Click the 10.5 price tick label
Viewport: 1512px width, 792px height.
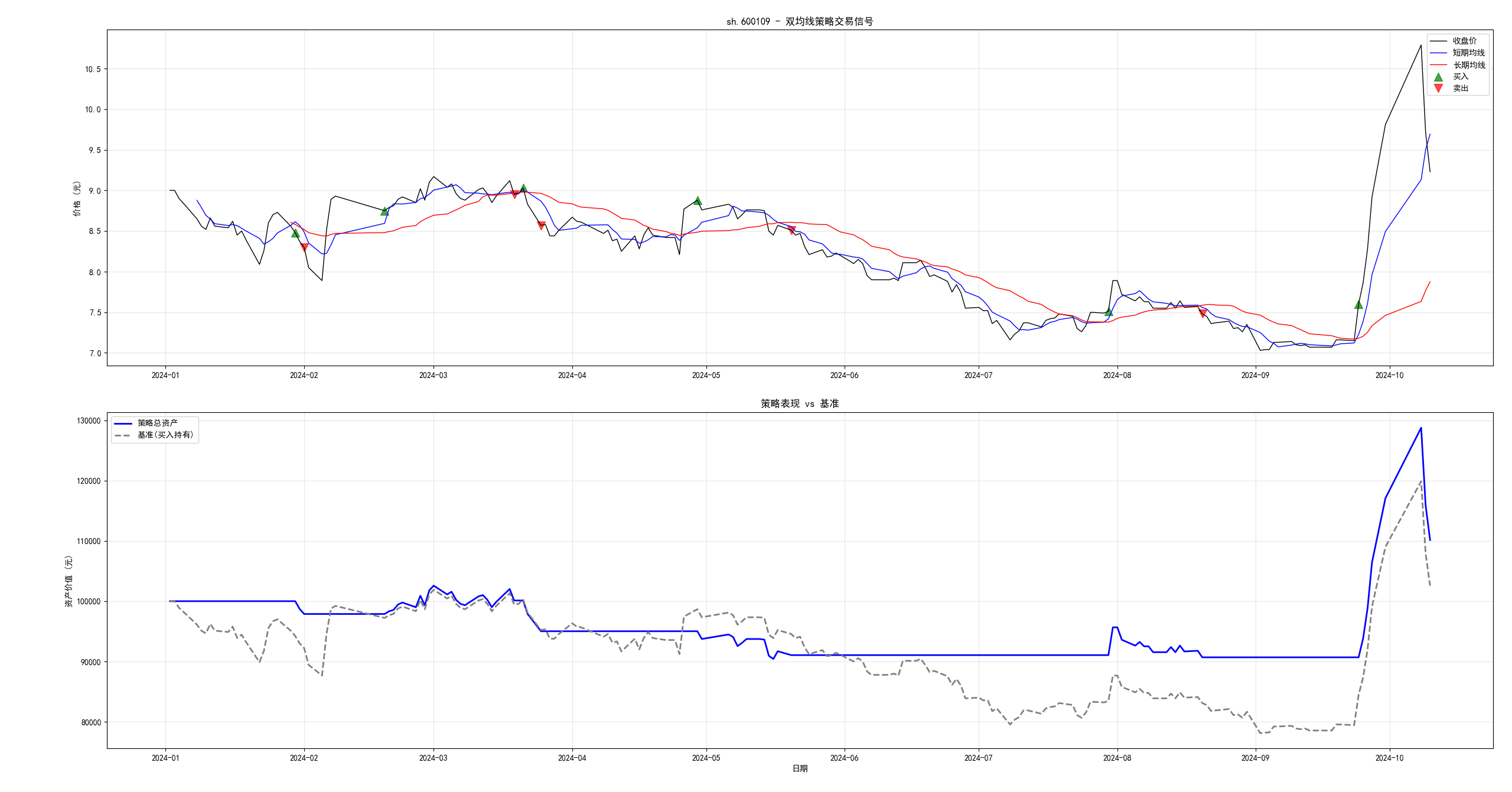(x=93, y=69)
